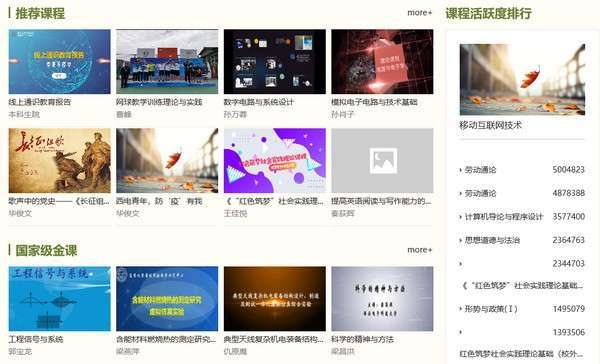
Task: Open the 网球教学训练理论与实践 course image
Action: tap(167, 62)
